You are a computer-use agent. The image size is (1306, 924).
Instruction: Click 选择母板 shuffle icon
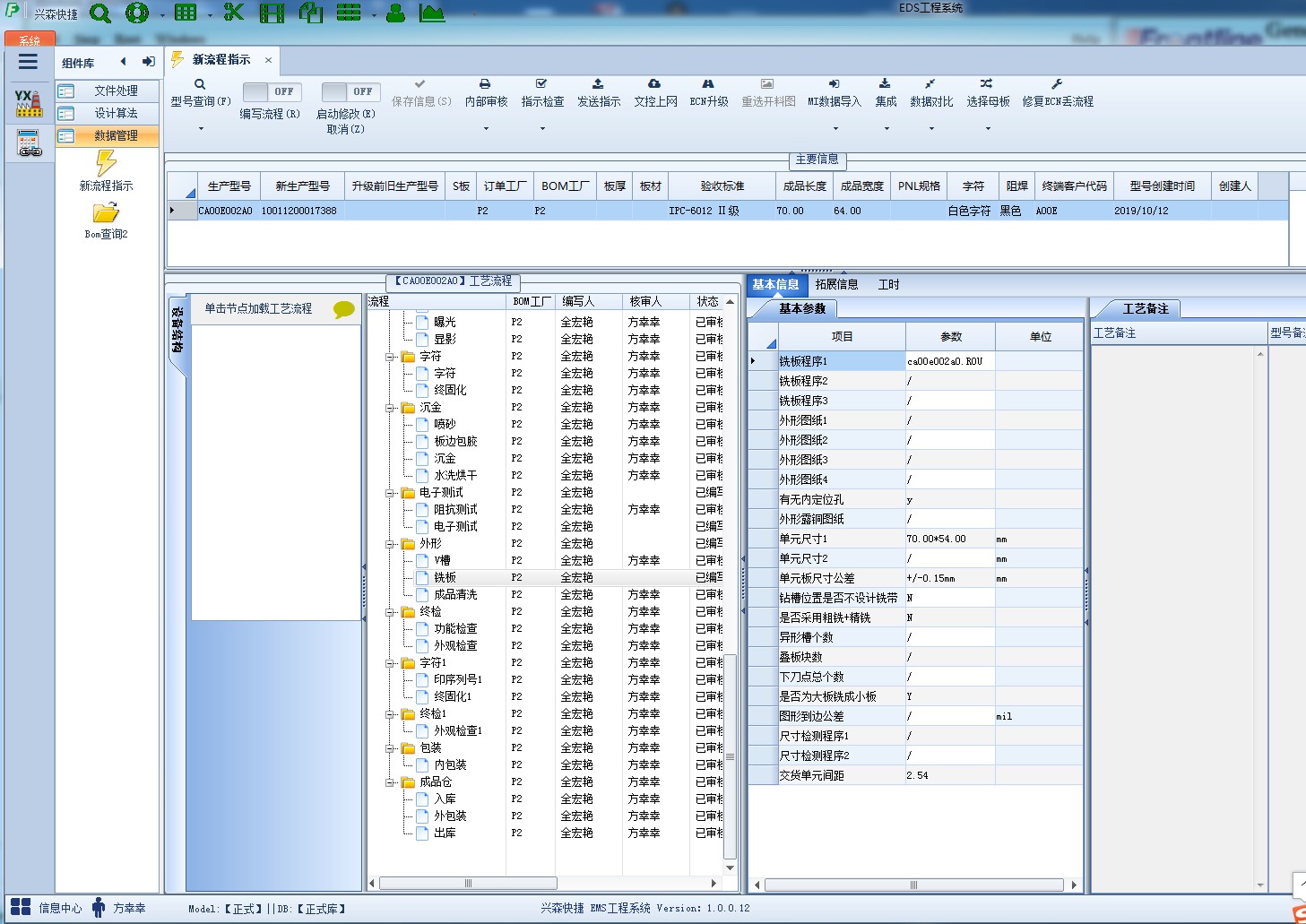tap(987, 84)
